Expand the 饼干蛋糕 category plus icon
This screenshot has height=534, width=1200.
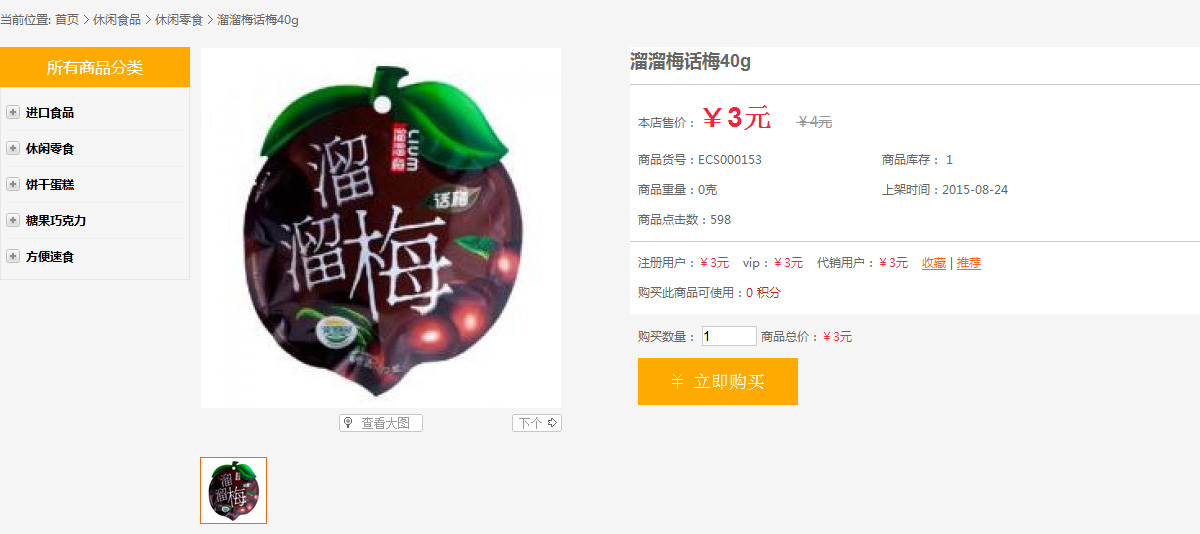pos(13,185)
